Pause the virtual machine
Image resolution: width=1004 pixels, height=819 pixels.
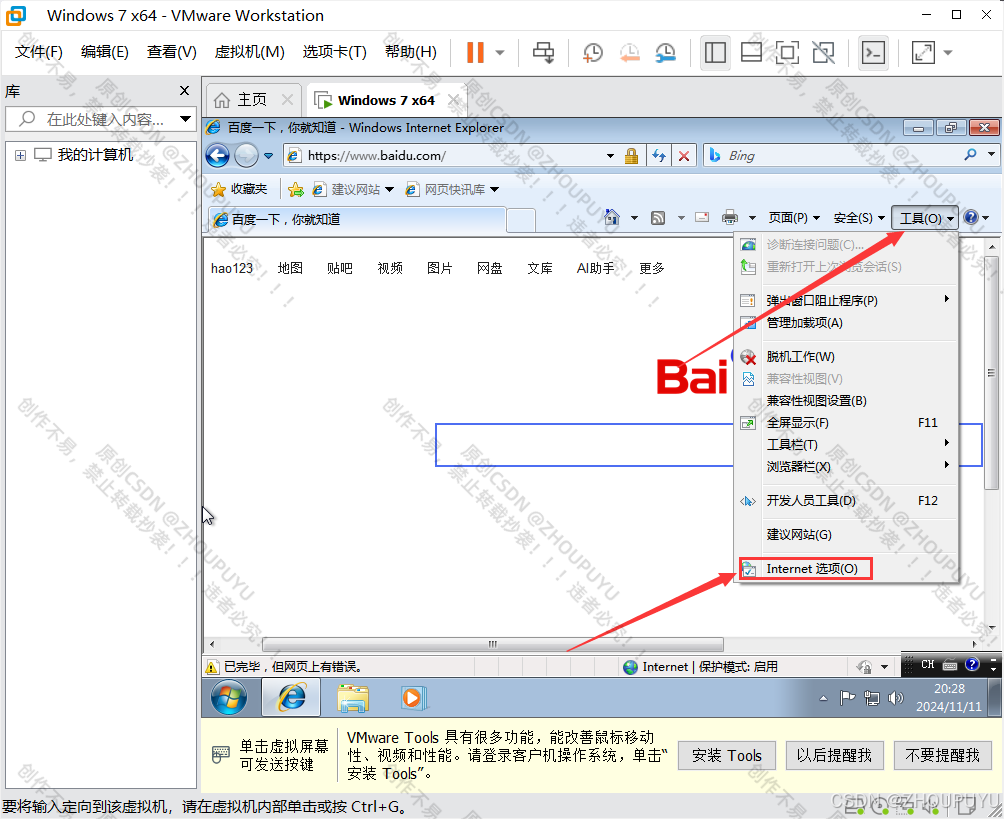475,53
